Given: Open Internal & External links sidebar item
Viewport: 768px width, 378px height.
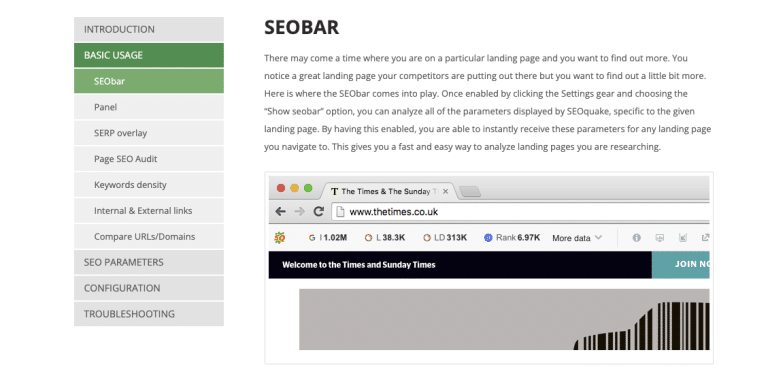Looking at the screenshot, I should pyautogui.click(x=149, y=211).
